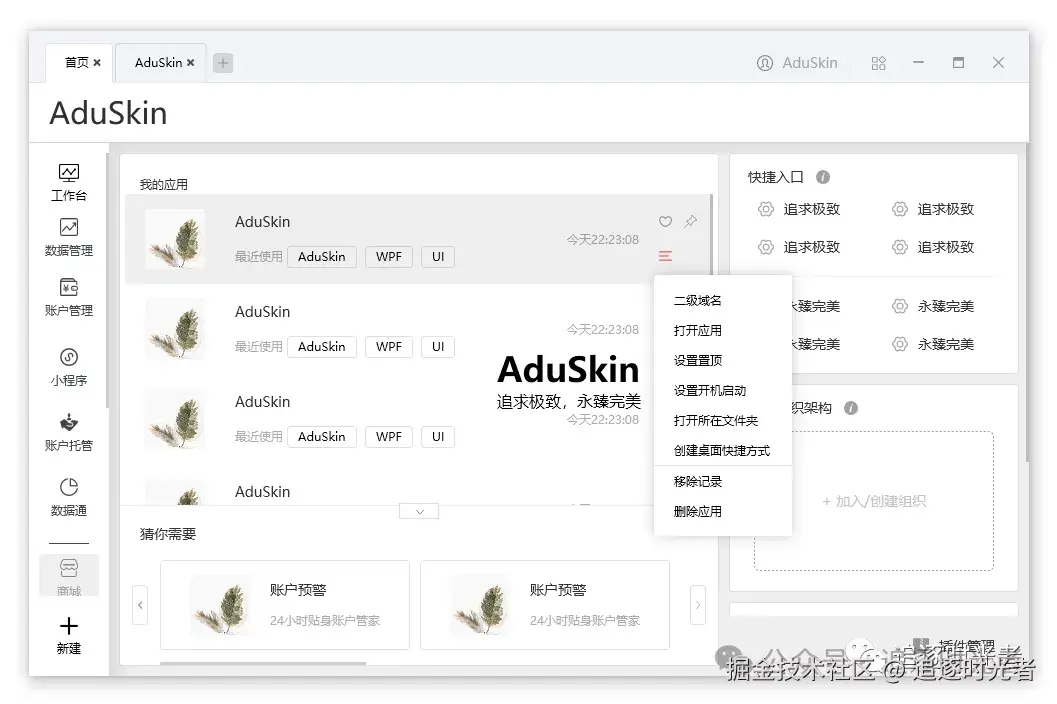The image size is (1057, 704).
Task: Click the 加入/创建组织 button
Action: click(872, 500)
